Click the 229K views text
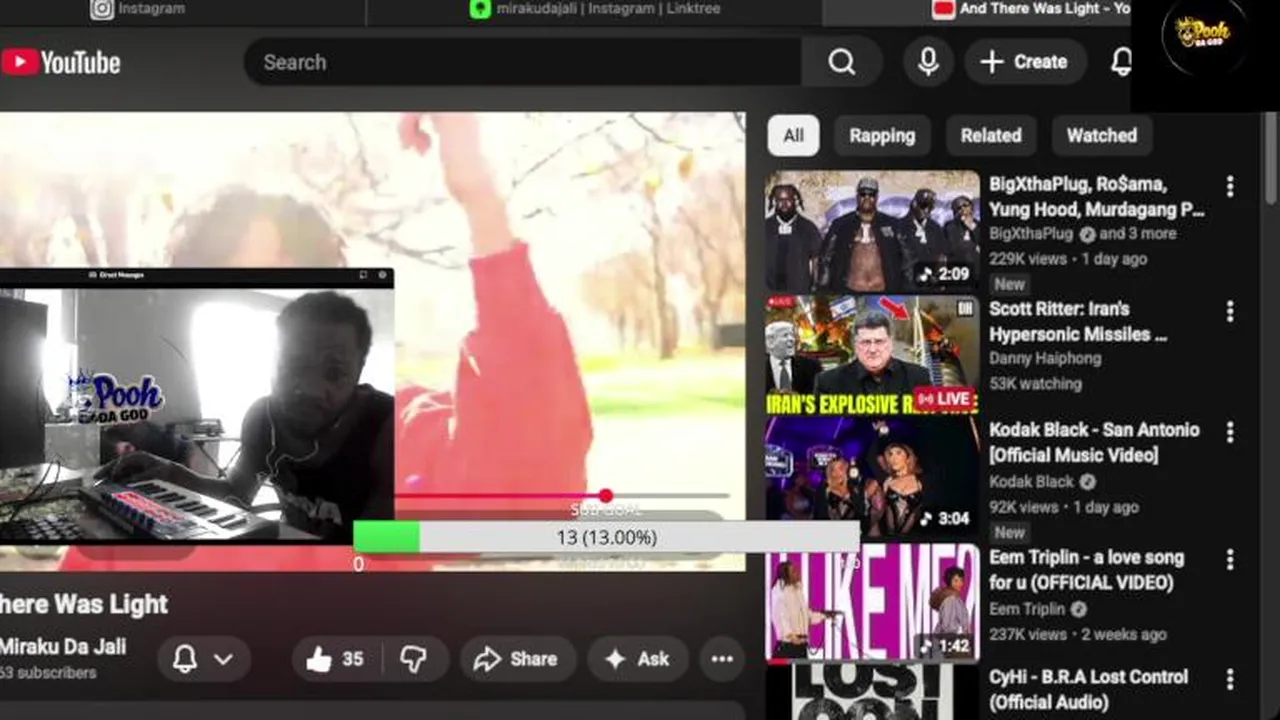 1026,259
